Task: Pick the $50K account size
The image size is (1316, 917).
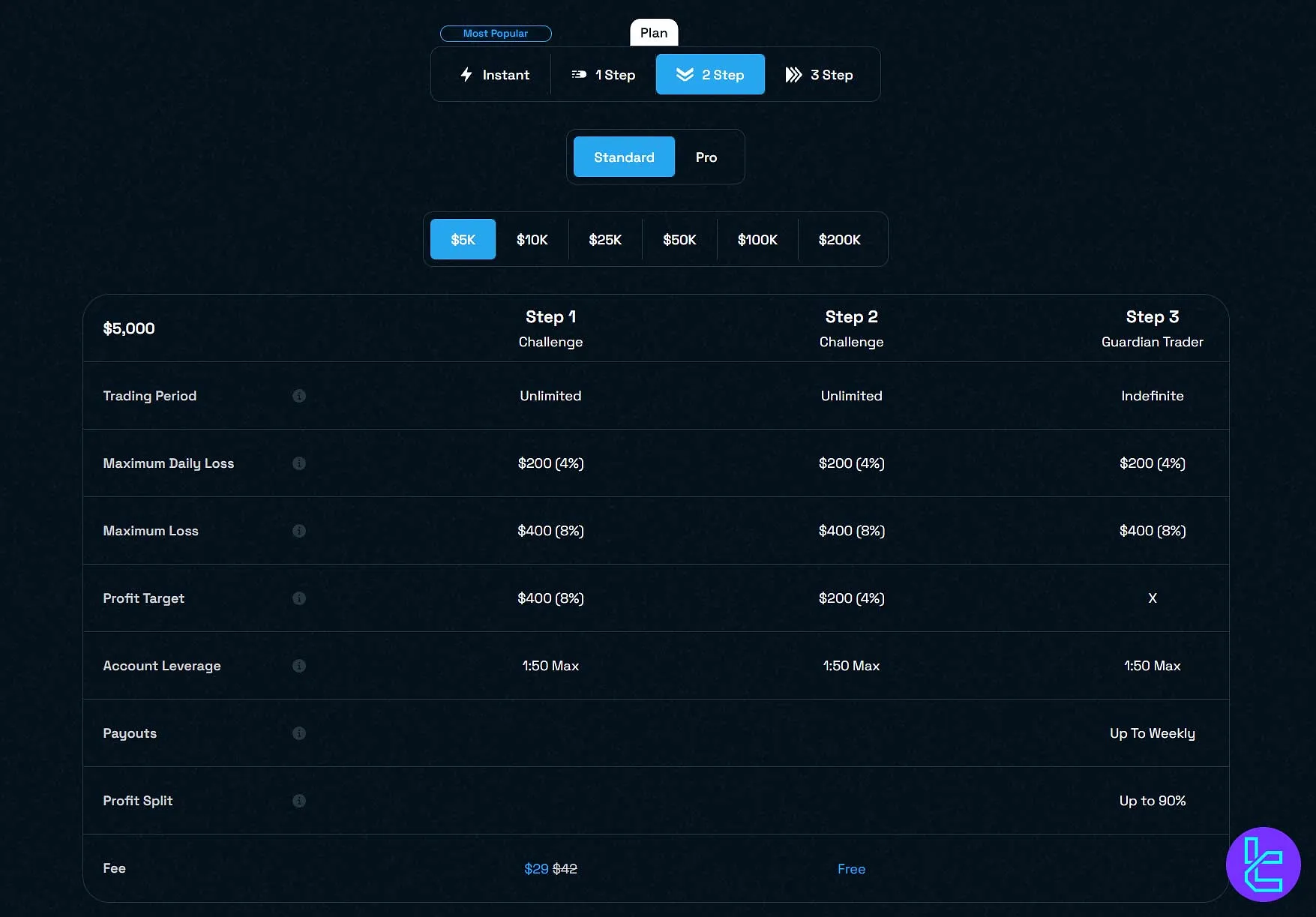Action: pos(679,240)
